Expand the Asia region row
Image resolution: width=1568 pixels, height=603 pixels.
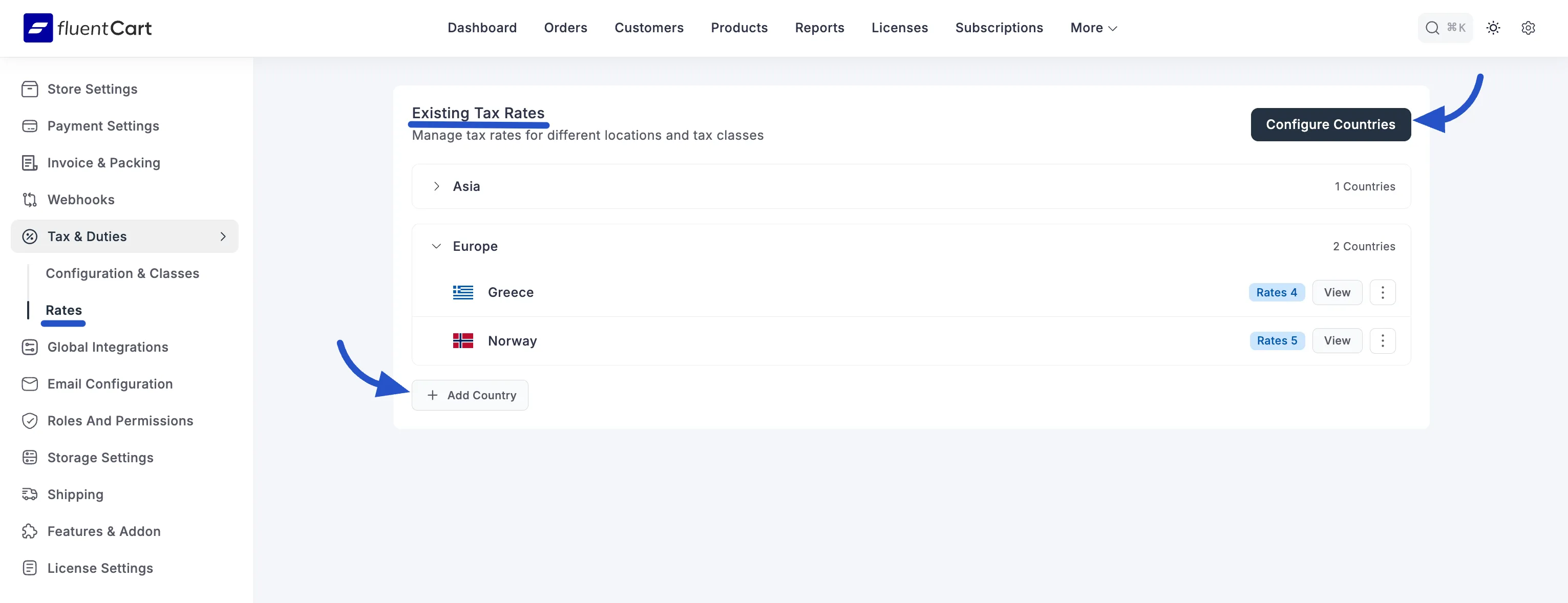[436, 186]
